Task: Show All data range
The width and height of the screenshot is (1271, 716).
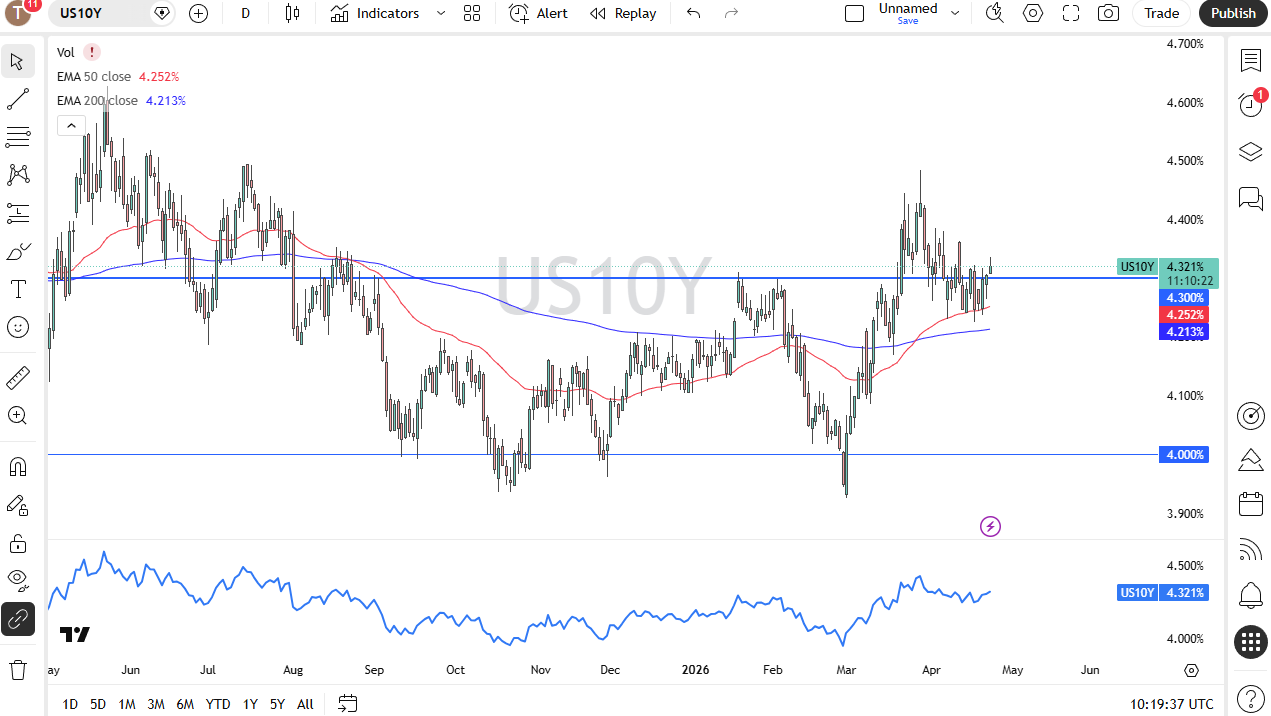Action: pos(305,704)
